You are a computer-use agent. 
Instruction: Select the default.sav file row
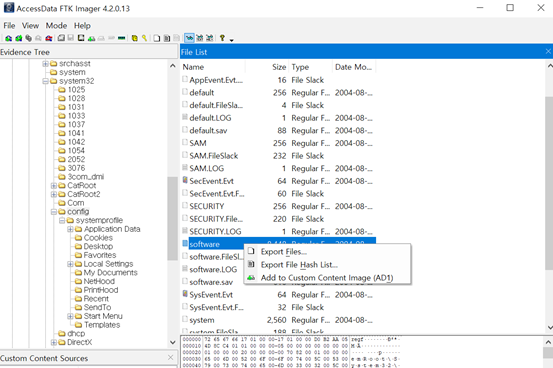(278, 130)
